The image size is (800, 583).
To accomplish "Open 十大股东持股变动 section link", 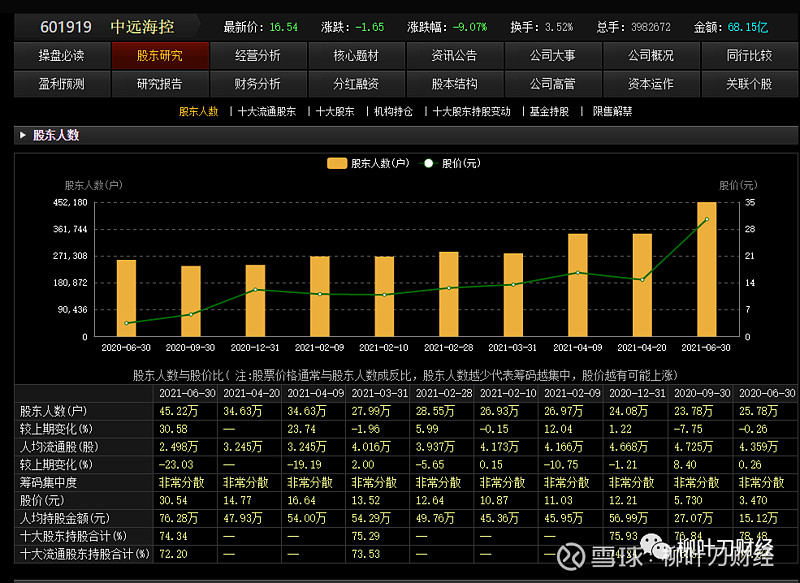I will 471,112.
